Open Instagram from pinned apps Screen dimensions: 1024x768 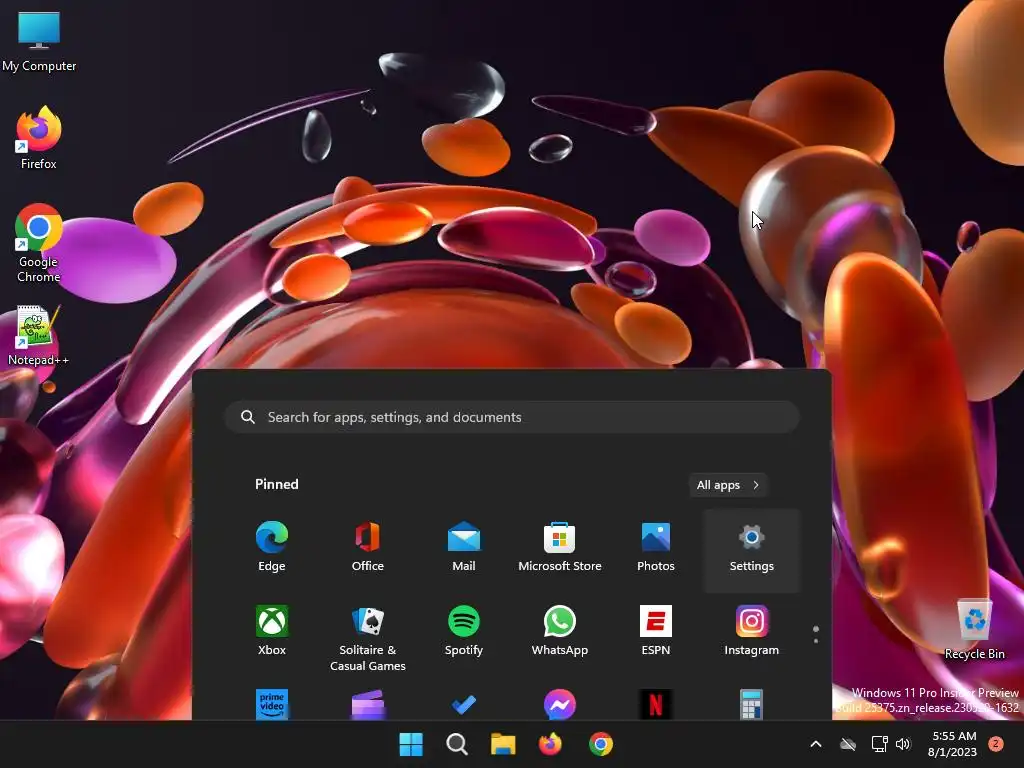coord(752,631)
